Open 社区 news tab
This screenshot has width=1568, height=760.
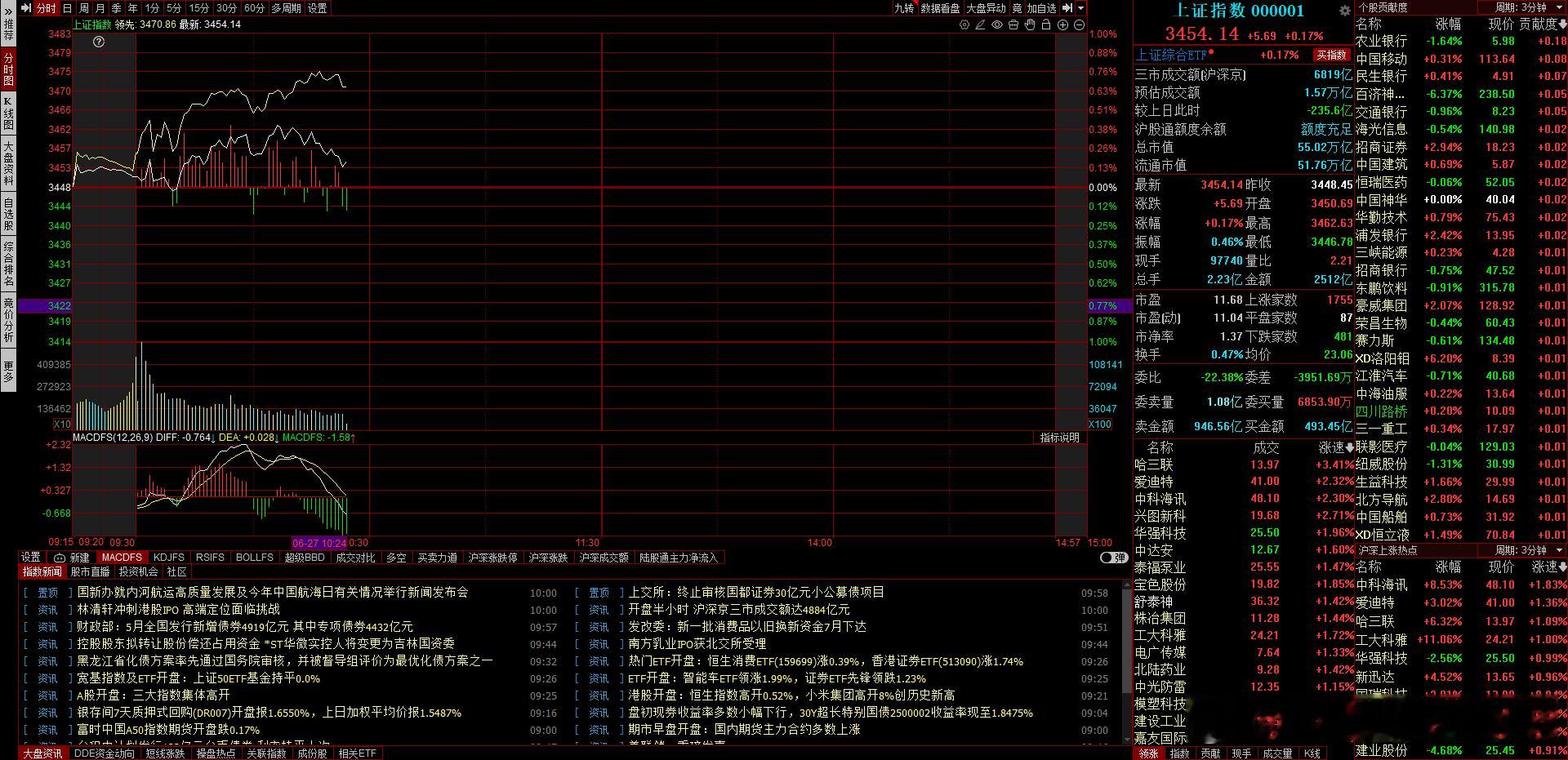tap(176, 571)
